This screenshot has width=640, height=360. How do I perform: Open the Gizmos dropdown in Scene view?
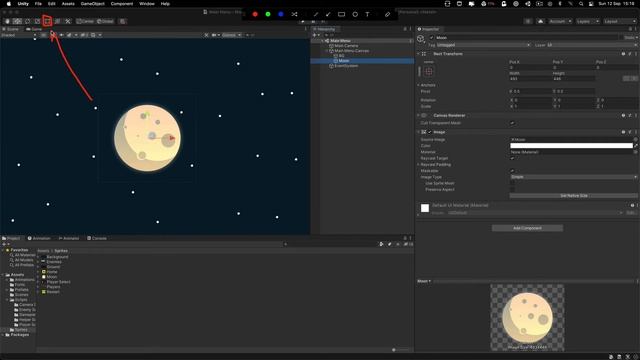(x=231, y=35)
